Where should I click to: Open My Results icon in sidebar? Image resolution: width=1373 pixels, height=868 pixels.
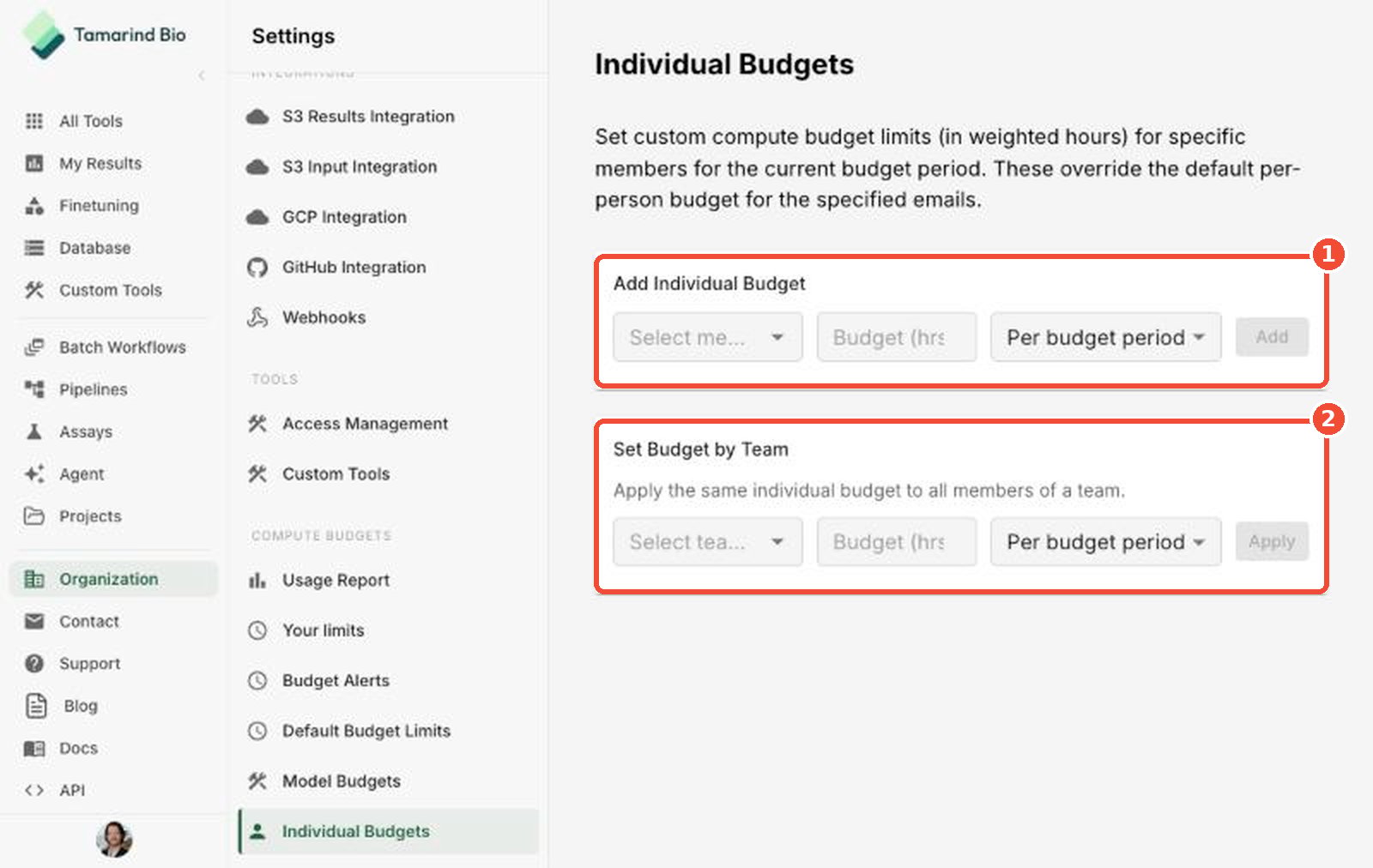click(34, 163)
